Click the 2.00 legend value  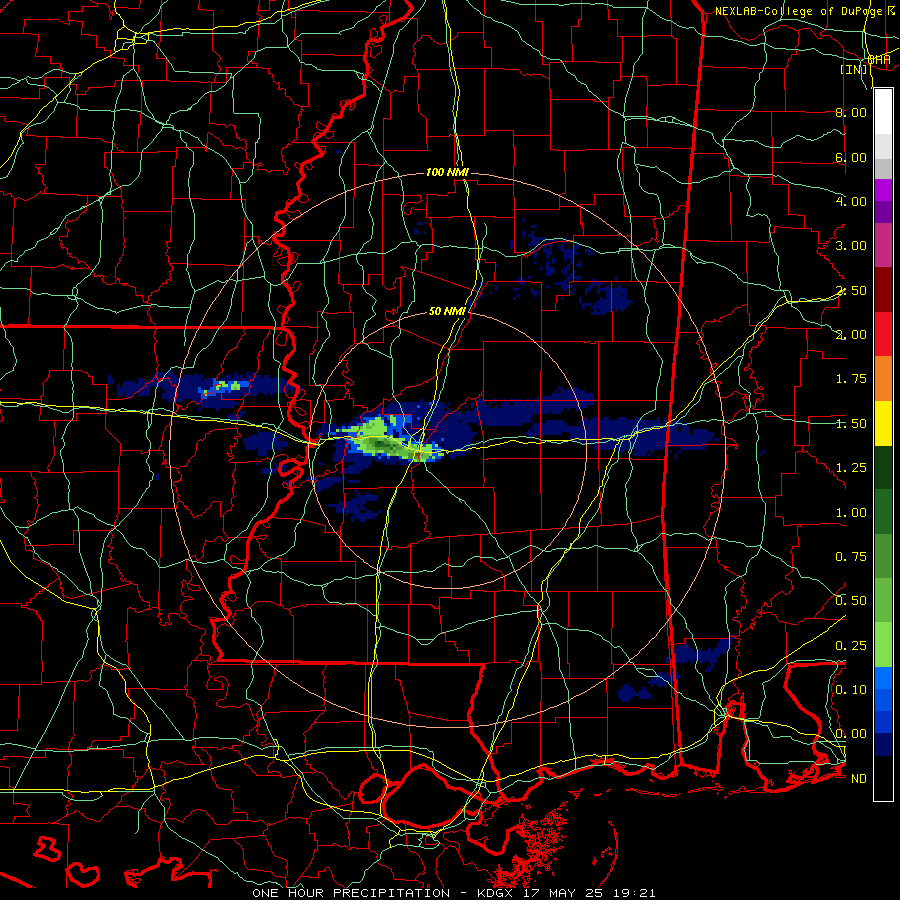(851, 335)
